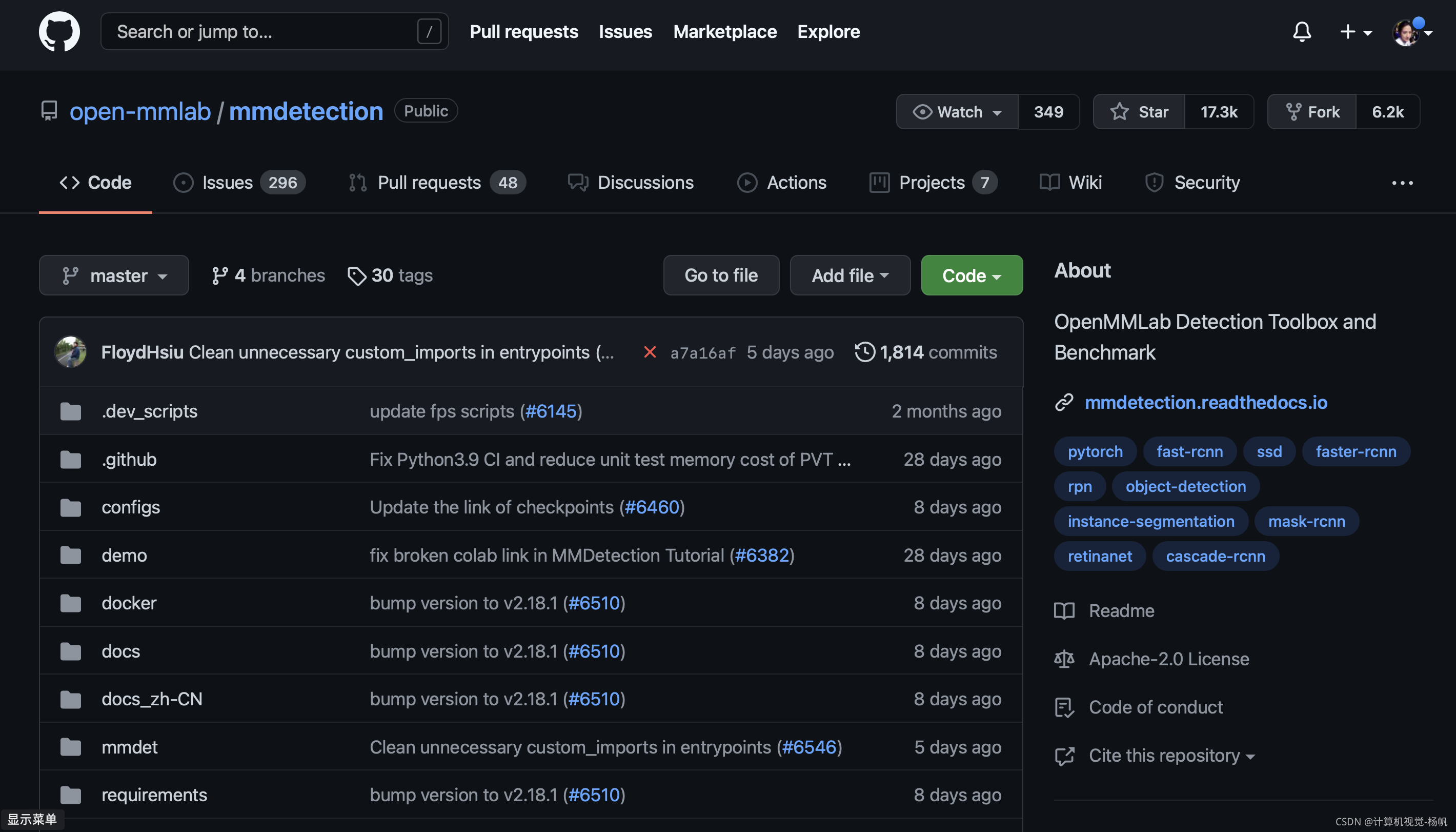This screenshot has width=1456, height=832.
Task: Click the Search or jump to field
Action: point(274,31)
